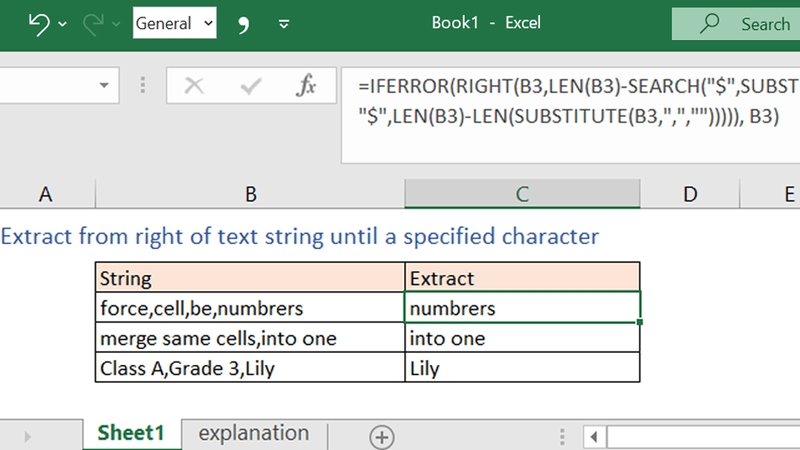Expand the Name Box dropdown arrow
This screenshot has height=450, width=800.
[x=104, y=85]
